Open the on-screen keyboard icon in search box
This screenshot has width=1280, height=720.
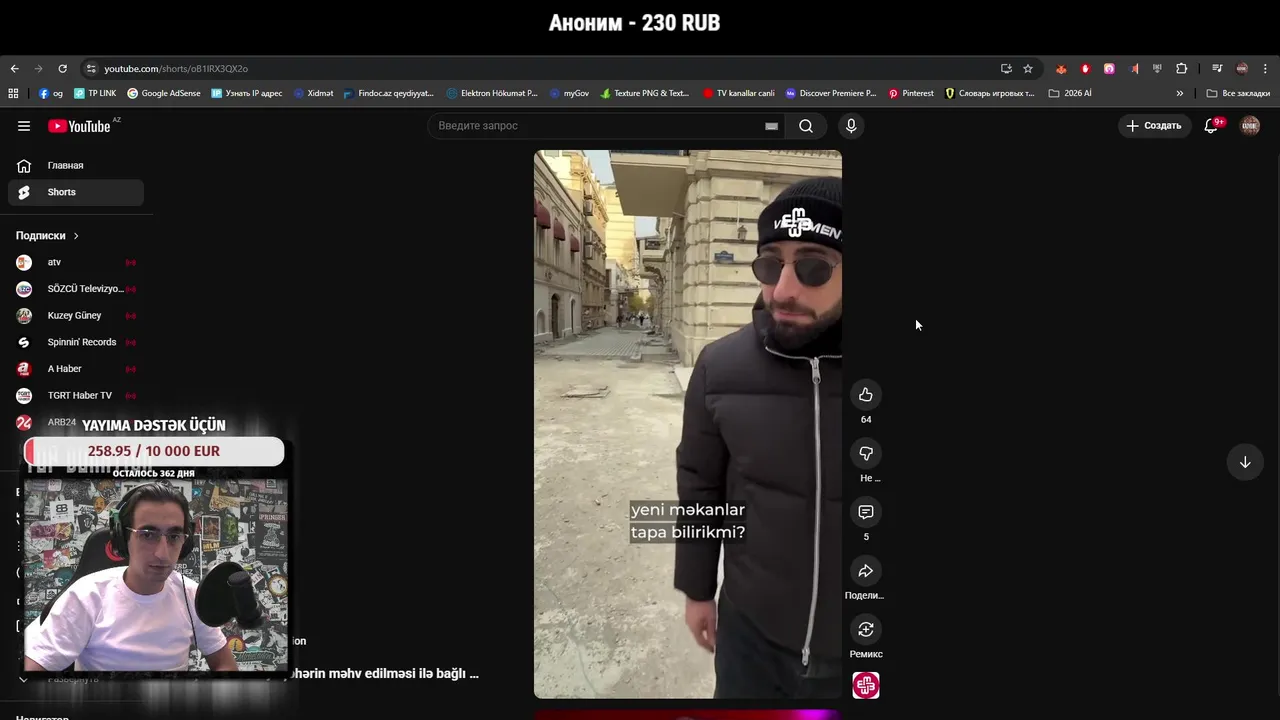coord(771,126)
